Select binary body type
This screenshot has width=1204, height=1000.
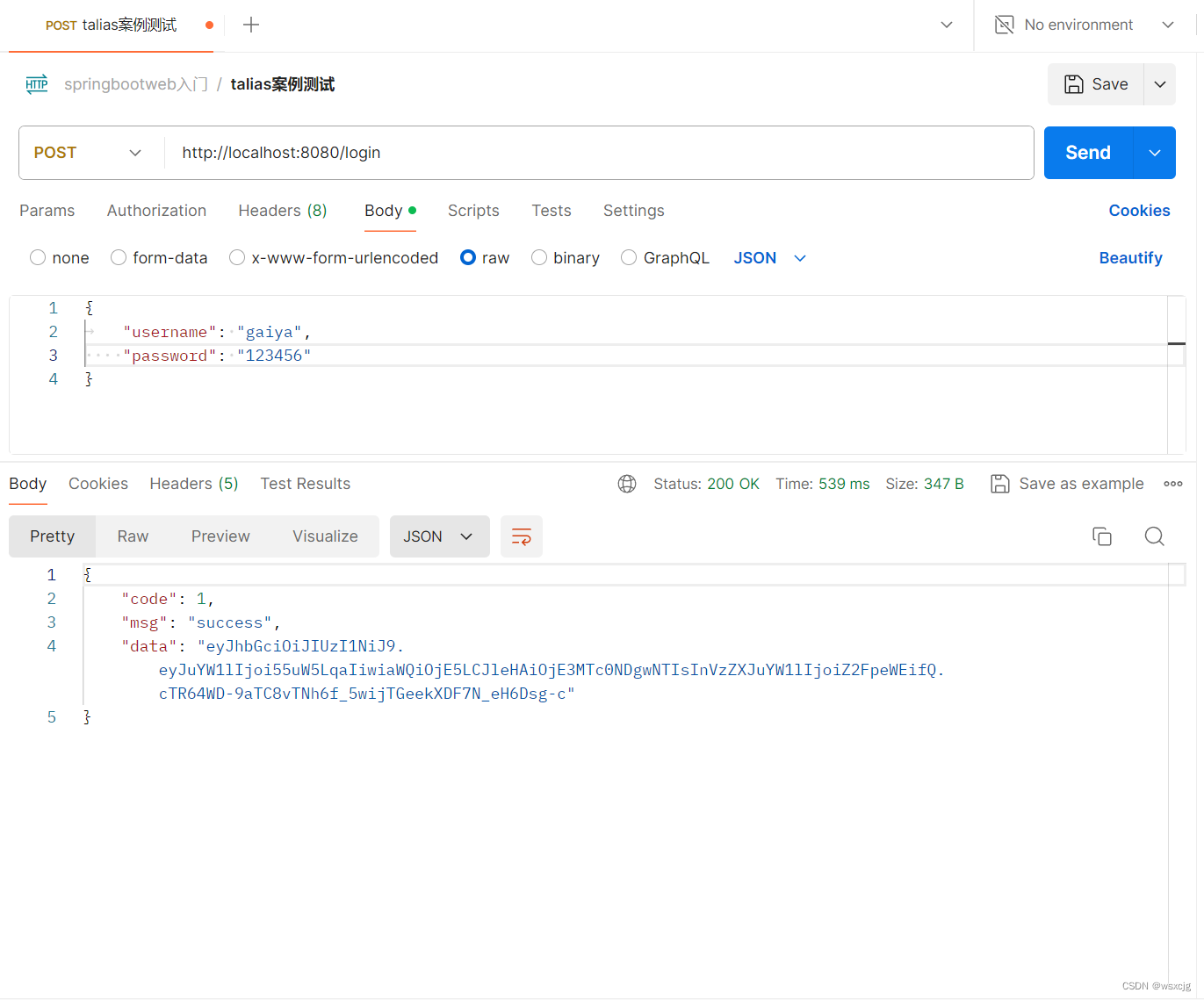point(539,257)
